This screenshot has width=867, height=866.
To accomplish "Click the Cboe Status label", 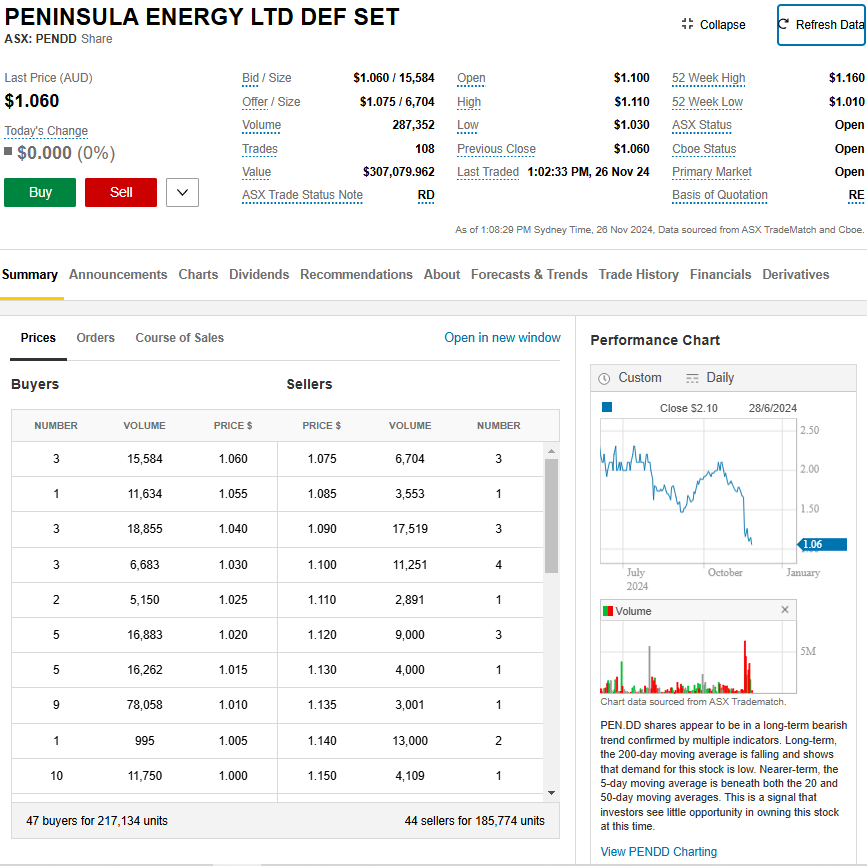I will click(704, 149).
